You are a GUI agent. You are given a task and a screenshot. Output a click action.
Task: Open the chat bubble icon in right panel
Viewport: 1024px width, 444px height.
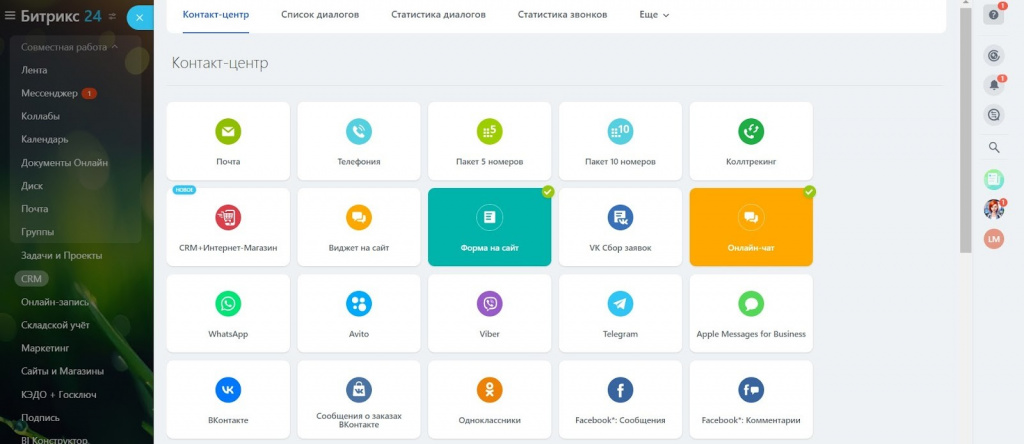point(994,115)
